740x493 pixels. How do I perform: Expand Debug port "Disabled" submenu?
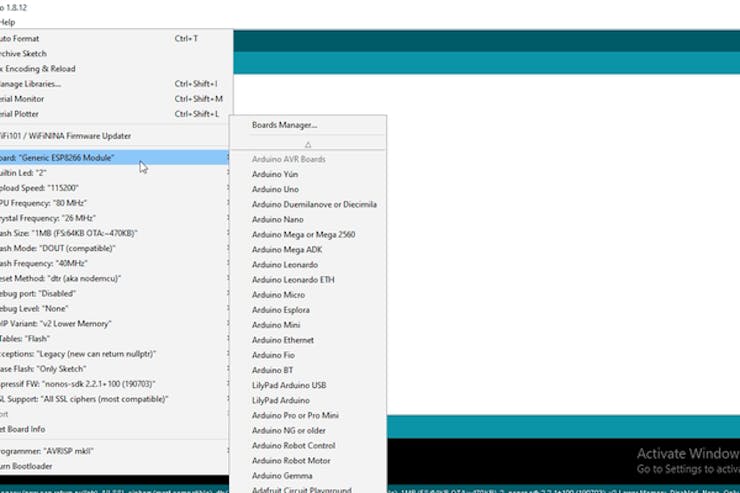pos(116,293)
